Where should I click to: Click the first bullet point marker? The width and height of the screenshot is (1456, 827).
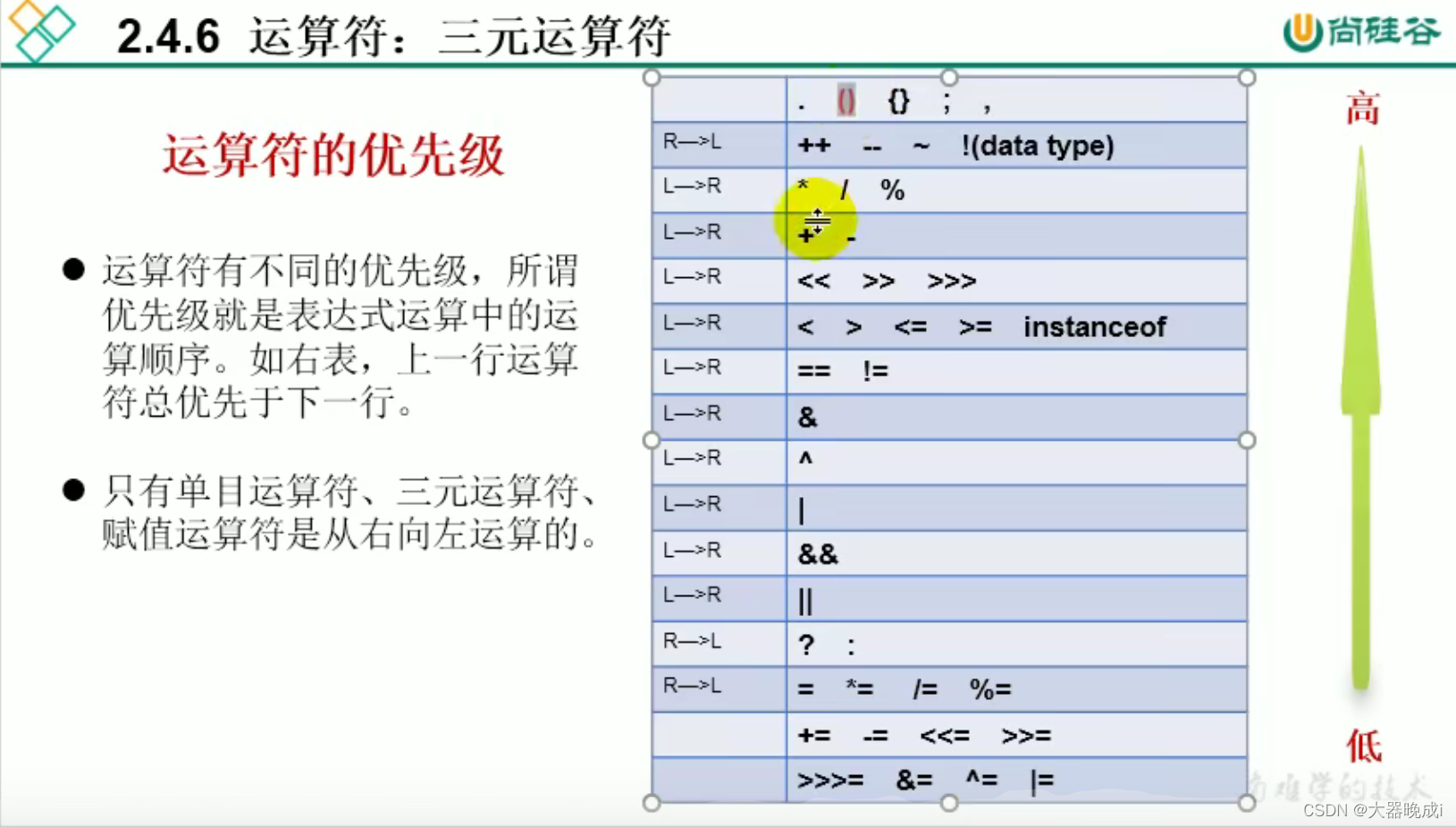pyautogui.click(x=73, y=267)
